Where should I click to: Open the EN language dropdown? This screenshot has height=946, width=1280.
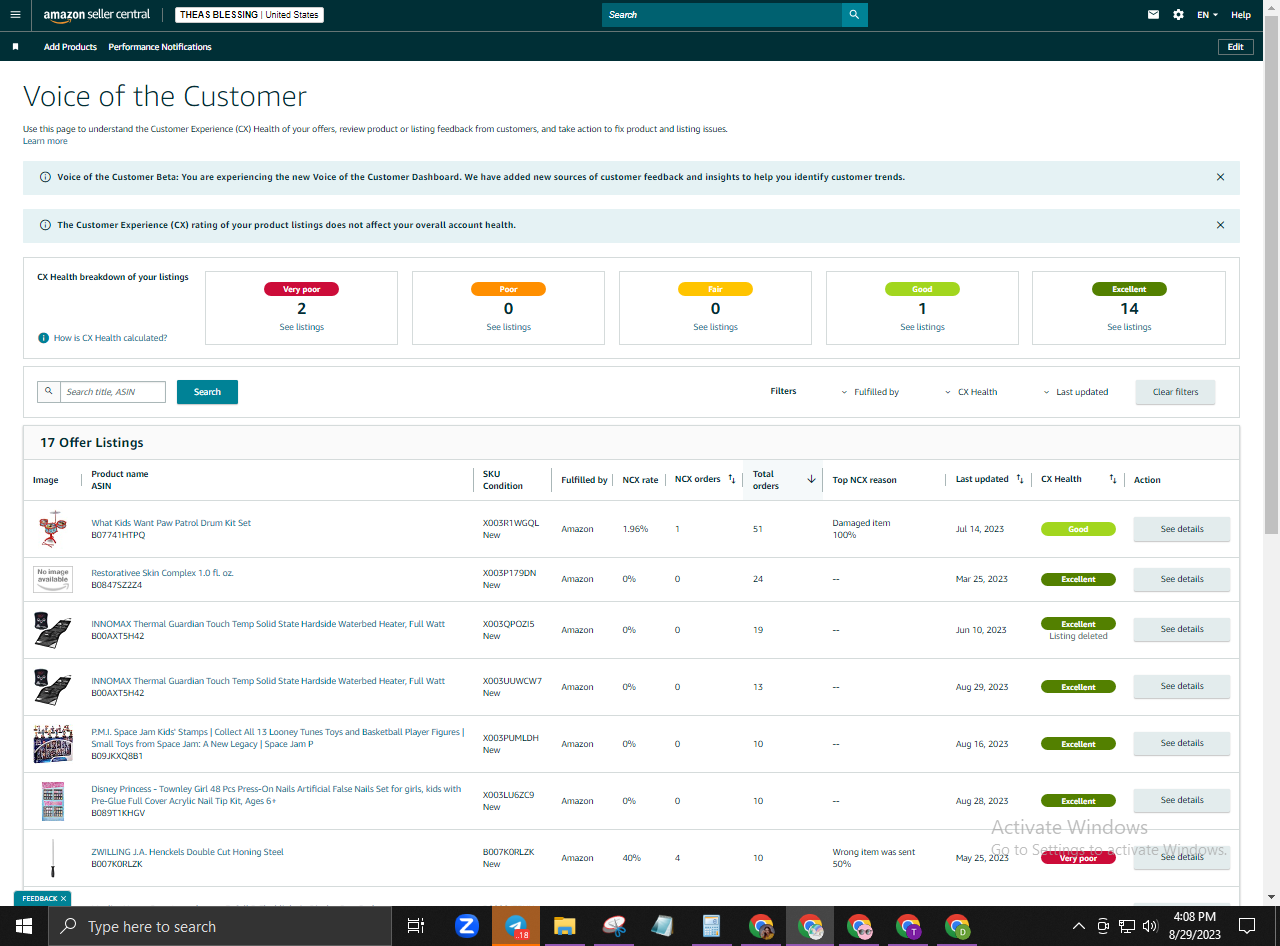click(x=1207, y=15)
